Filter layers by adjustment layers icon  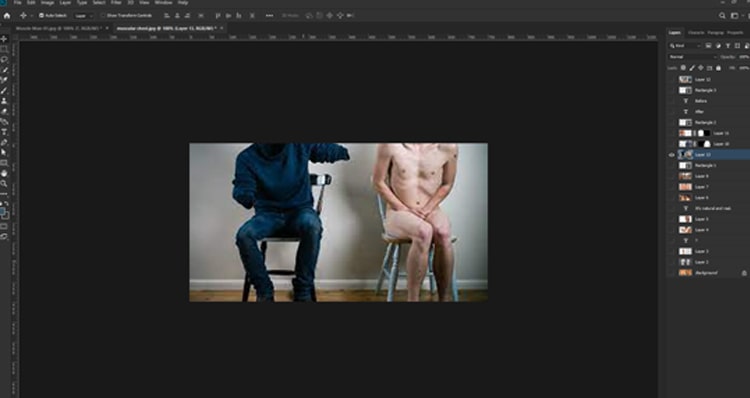pos(718,46)
